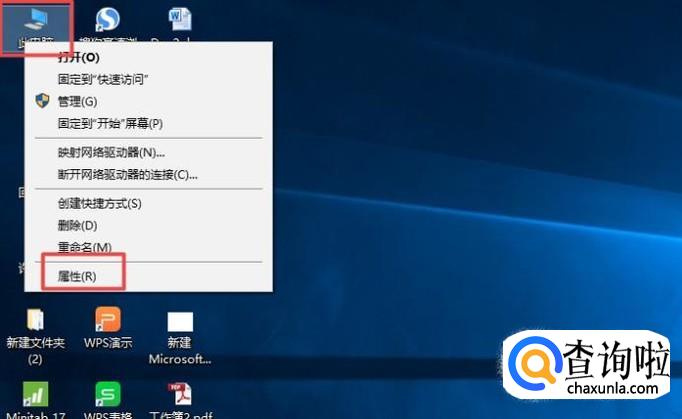
Task: Select the 工作簿2.pdf file icon
Action: point(180,394)
